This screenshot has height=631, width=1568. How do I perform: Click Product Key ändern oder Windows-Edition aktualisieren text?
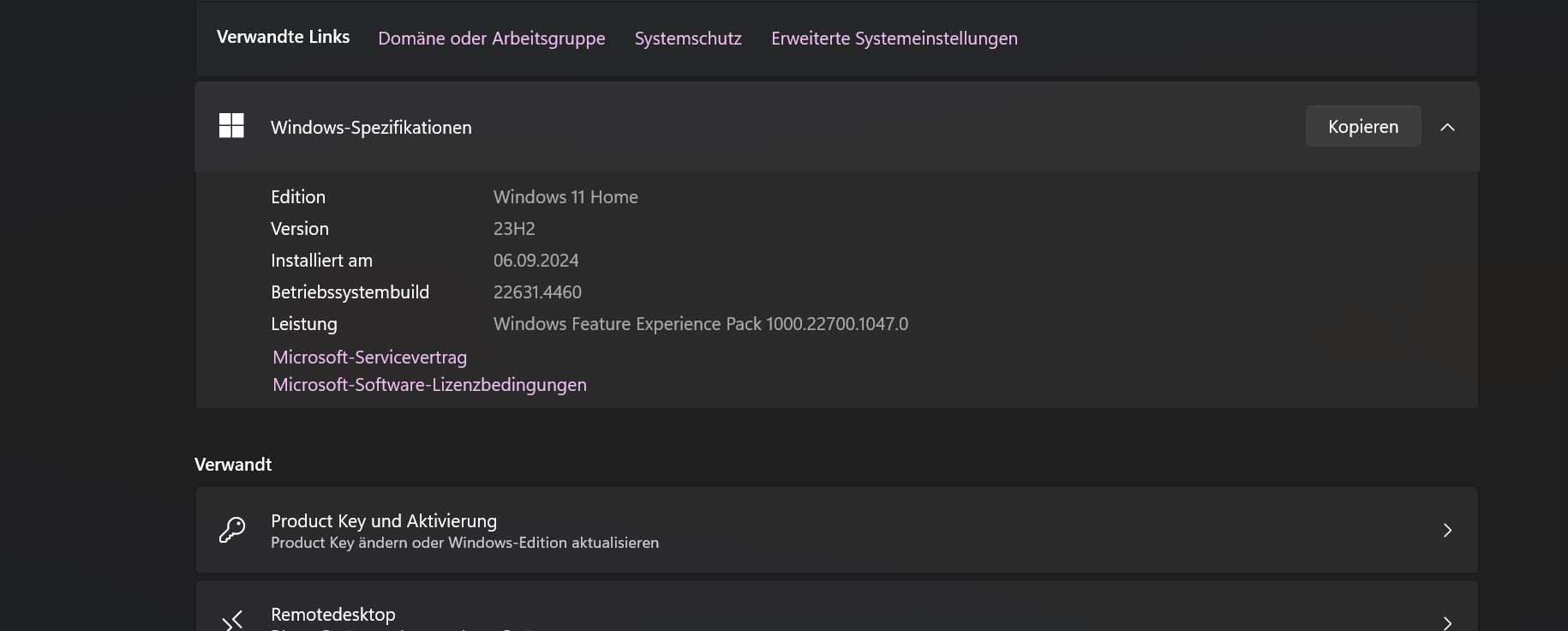pos(464,543)
